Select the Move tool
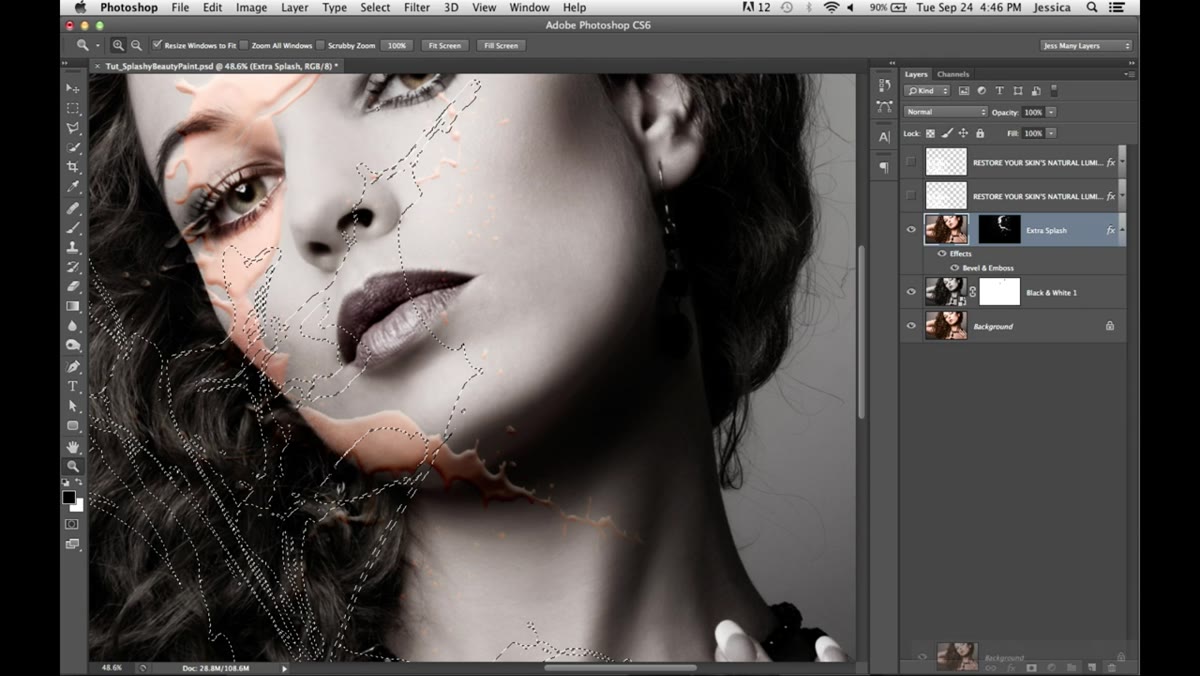 [73, 89]
